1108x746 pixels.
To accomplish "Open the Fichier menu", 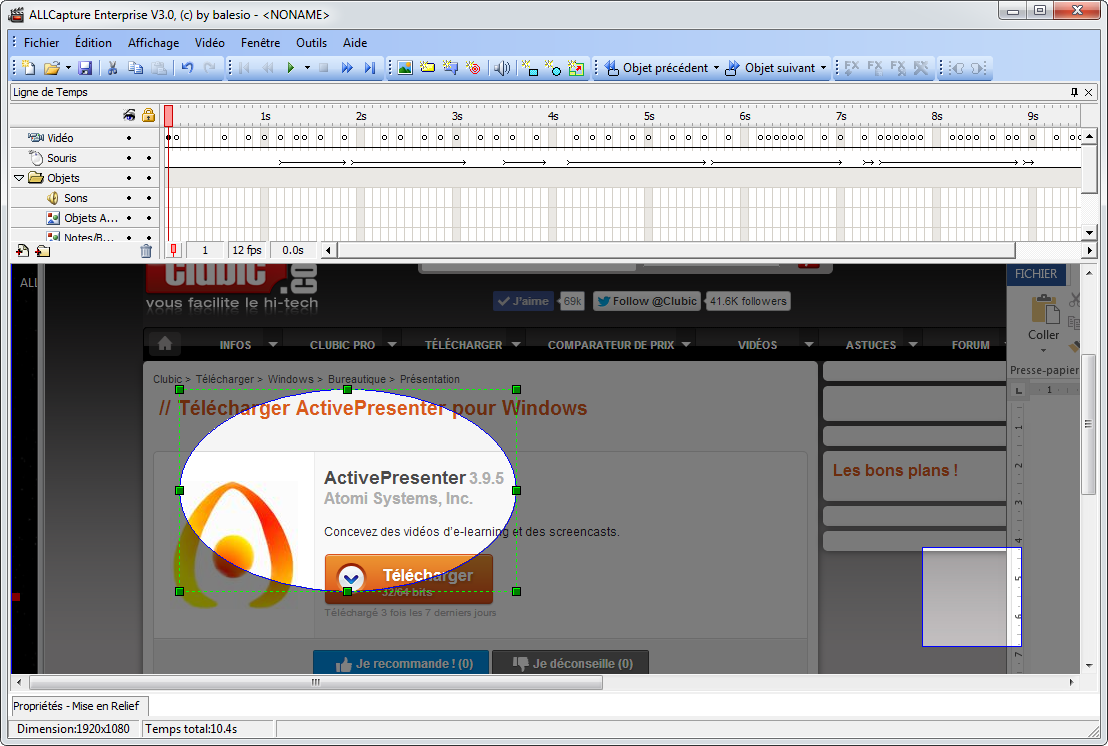I will (42, 42).
